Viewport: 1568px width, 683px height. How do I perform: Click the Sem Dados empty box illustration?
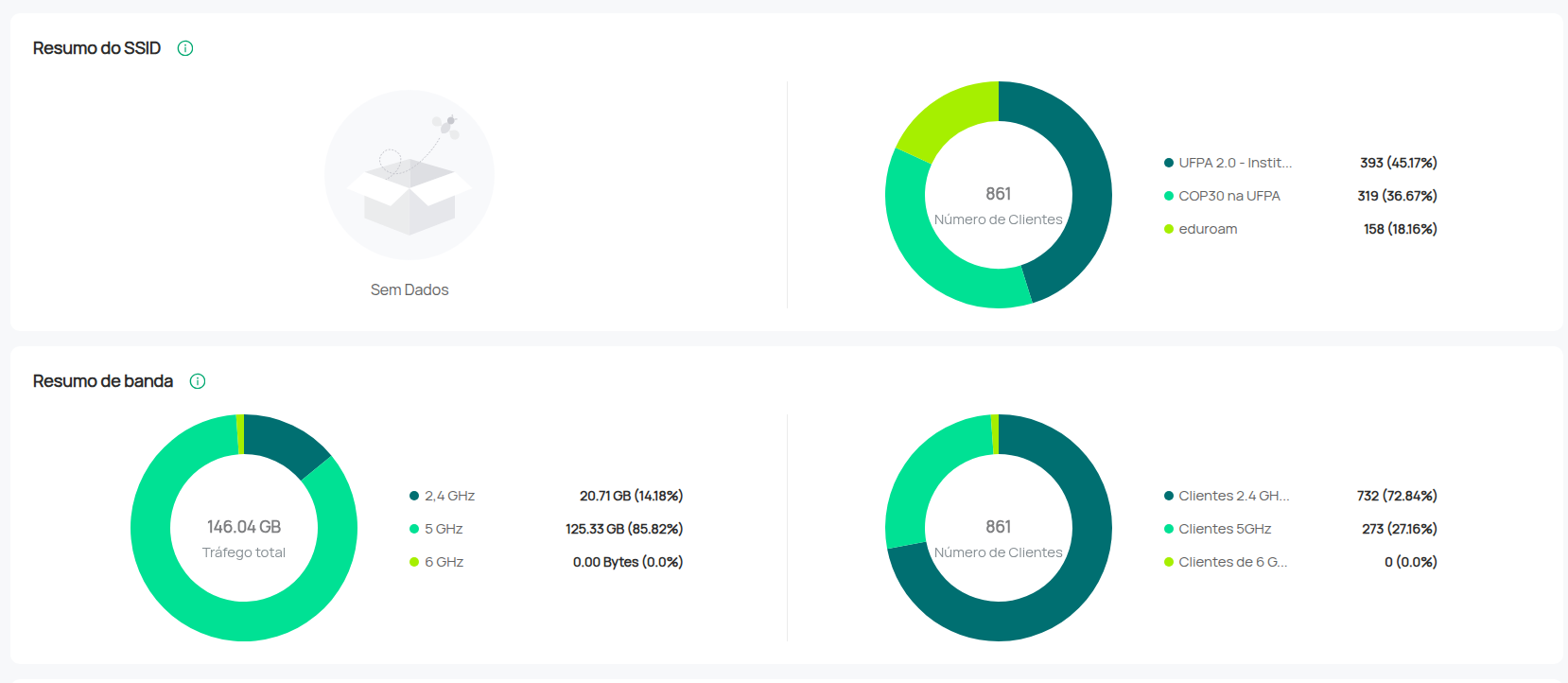point(409,176)
